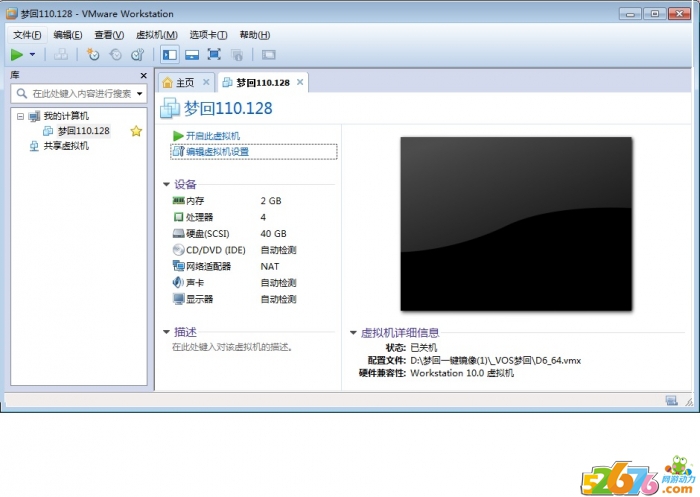Viewport: 700px width, 497px height.
Task: Collapse the 设备 section
Action: [166, 184]
